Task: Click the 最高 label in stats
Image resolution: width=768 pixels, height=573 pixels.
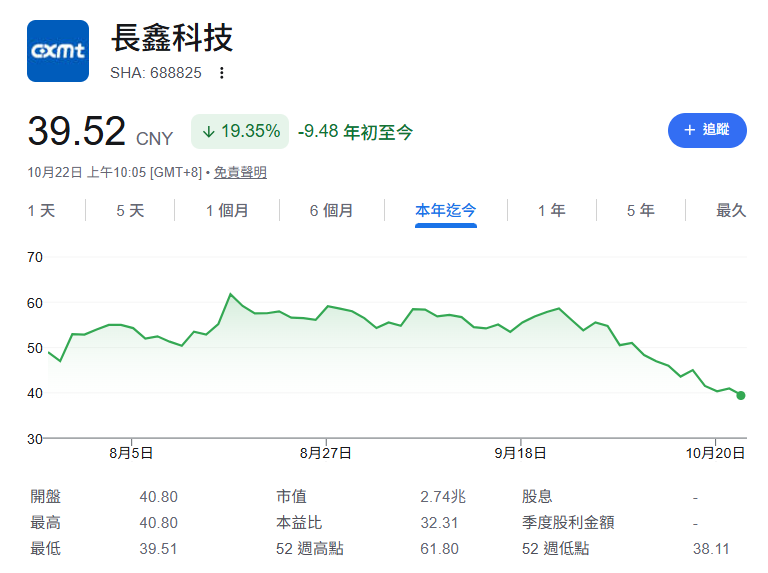Action: click(46, 523)
